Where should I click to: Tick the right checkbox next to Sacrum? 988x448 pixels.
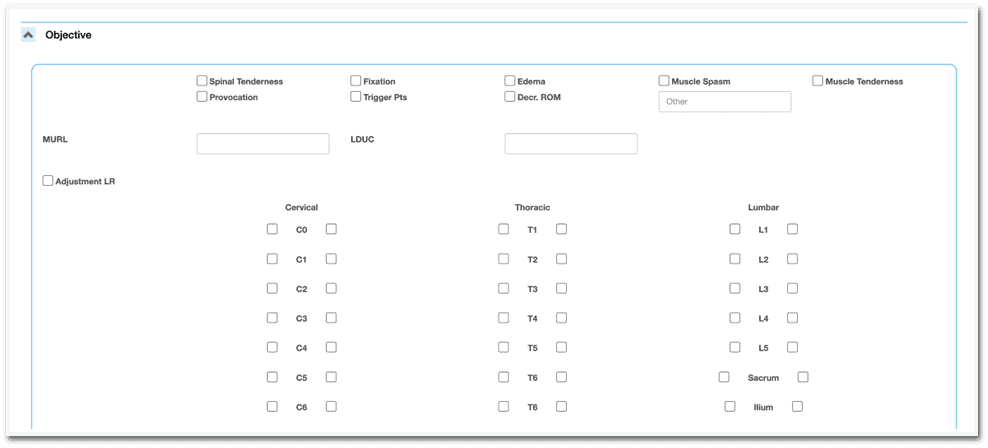point(803,377)
